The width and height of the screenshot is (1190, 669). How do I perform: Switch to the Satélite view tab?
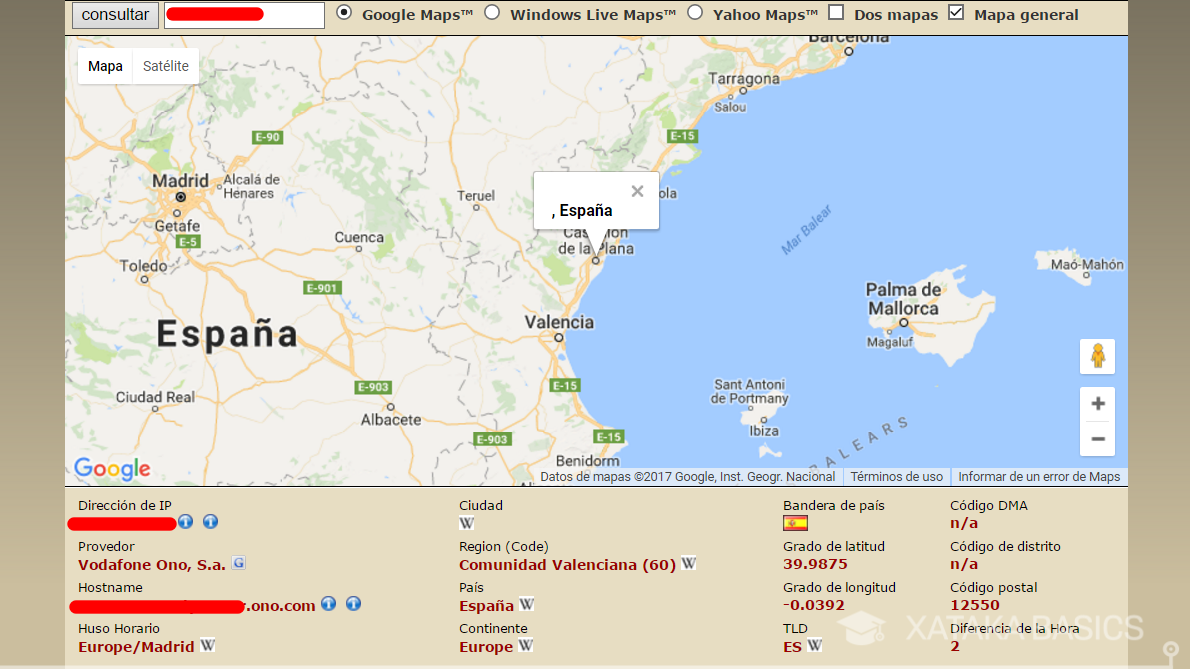coord(166,67)
